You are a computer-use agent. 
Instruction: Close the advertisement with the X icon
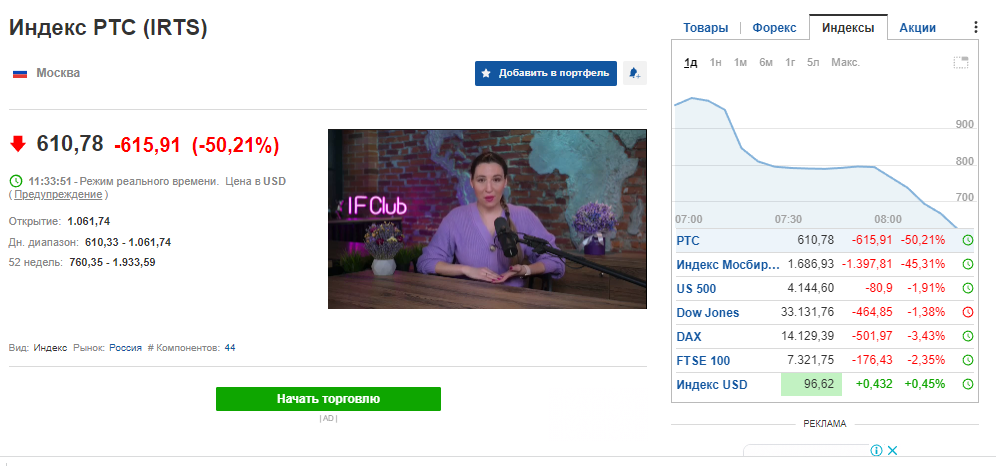892,451
